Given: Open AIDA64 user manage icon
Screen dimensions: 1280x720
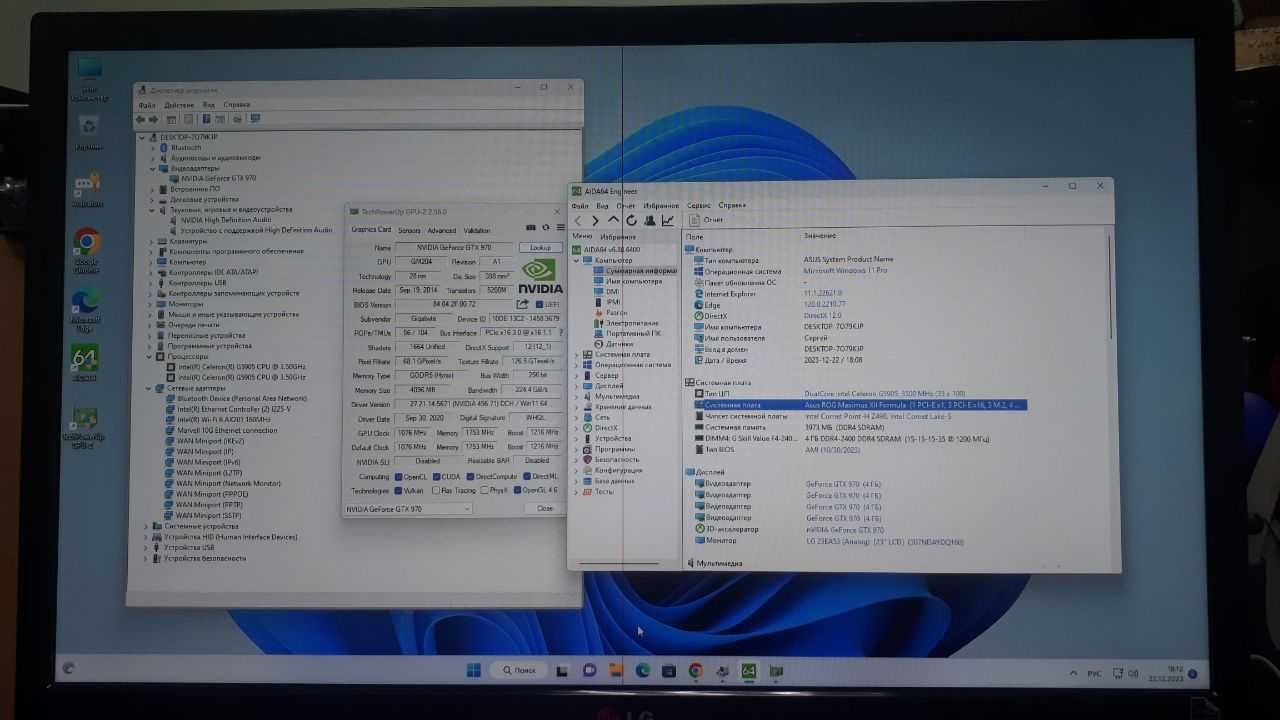Looking at the screenshot, I should tap(650, 220).
